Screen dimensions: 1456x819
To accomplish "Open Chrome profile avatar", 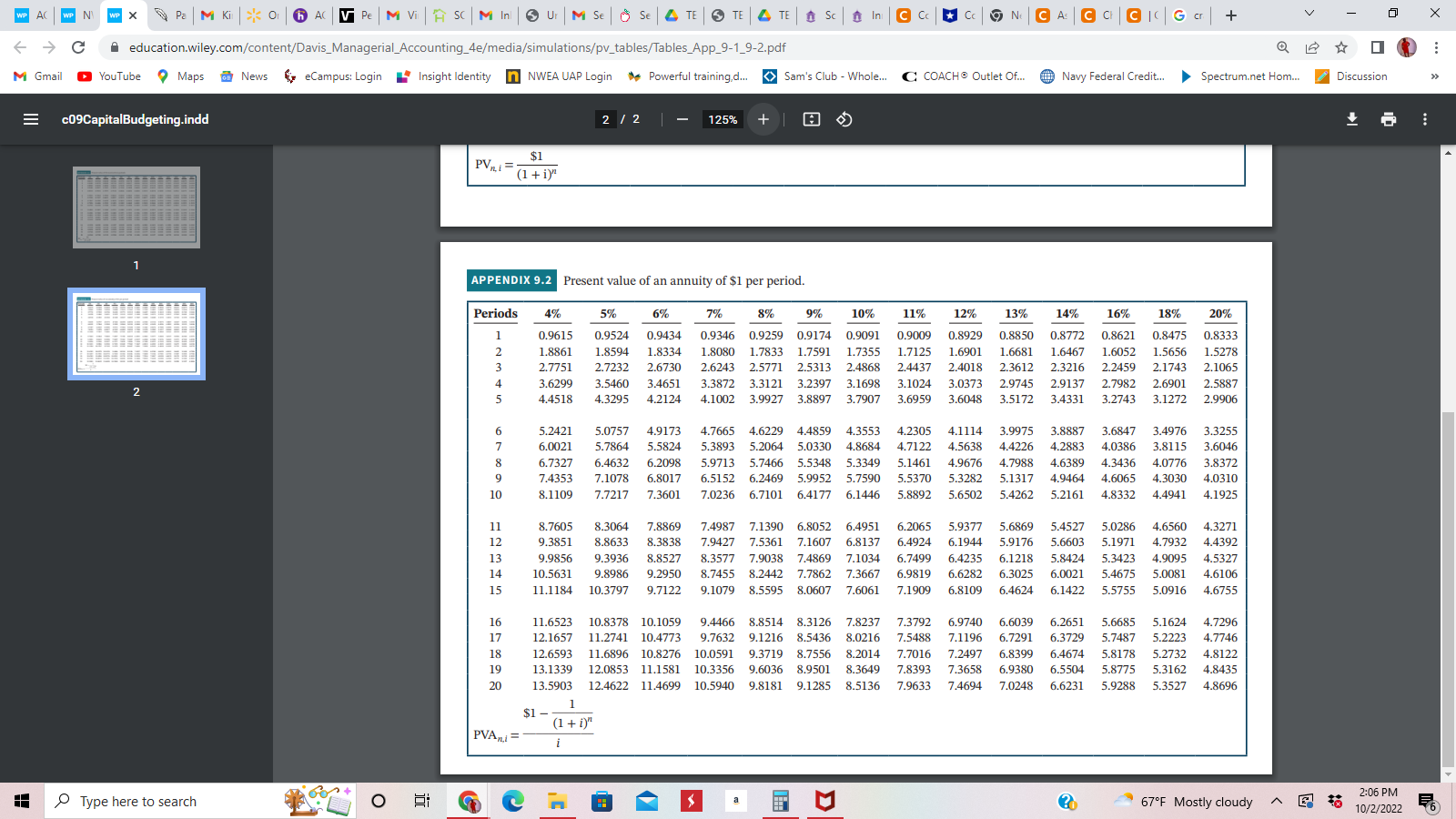I will pos(1407,47).
